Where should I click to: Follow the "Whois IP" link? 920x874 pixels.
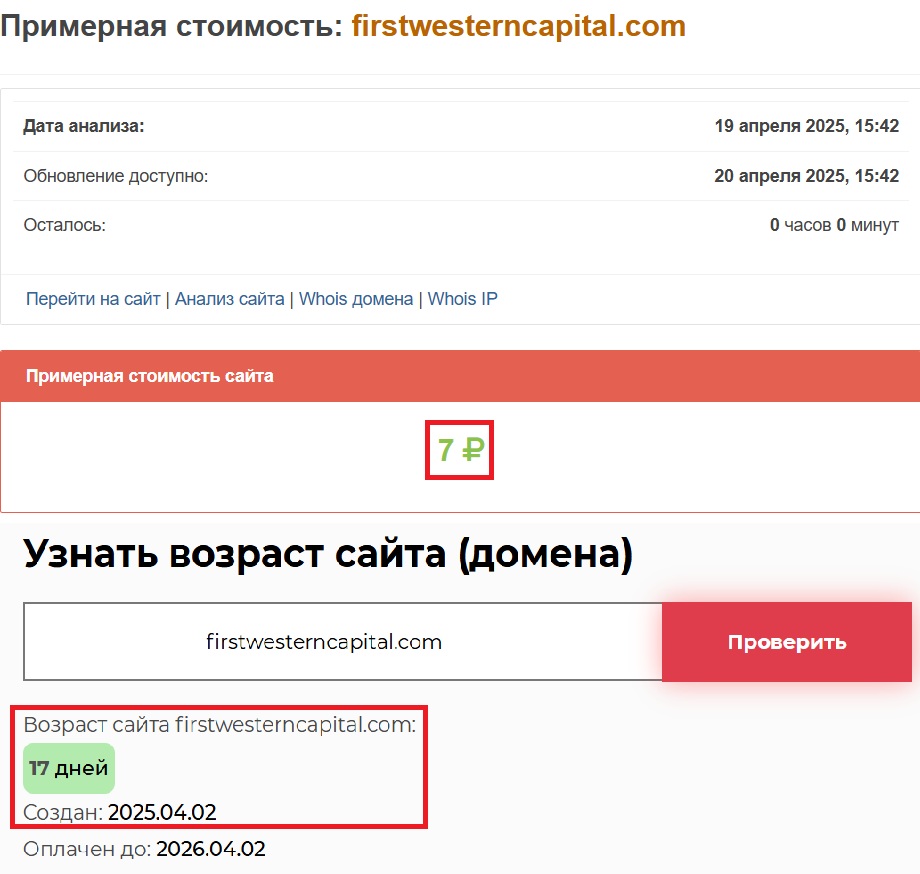click(x=462, y=299)
